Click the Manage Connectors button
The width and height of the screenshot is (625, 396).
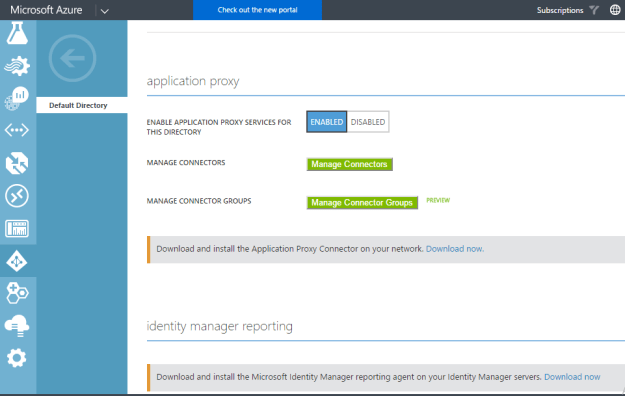tap(350, 164)
